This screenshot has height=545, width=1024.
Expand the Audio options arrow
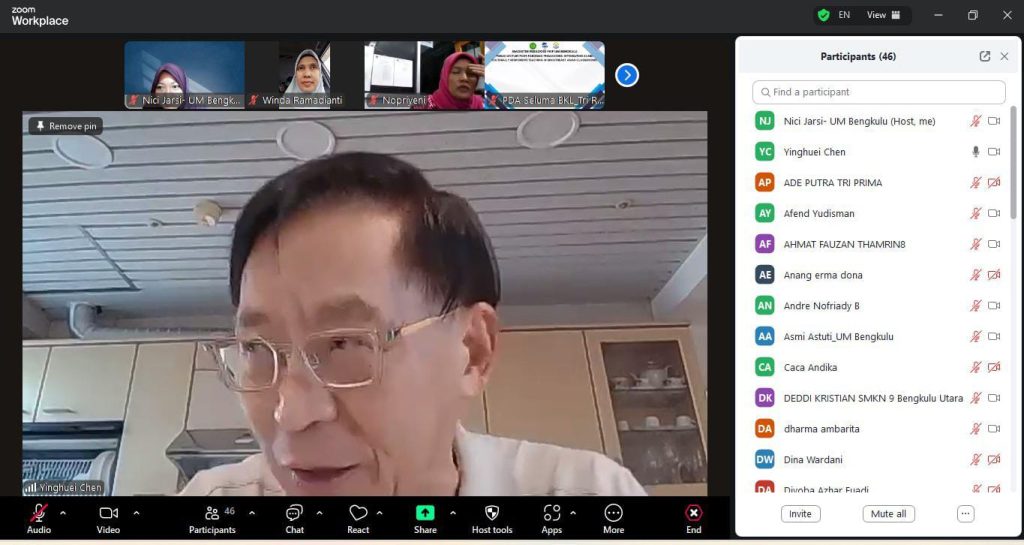click(x=63, y=513)
